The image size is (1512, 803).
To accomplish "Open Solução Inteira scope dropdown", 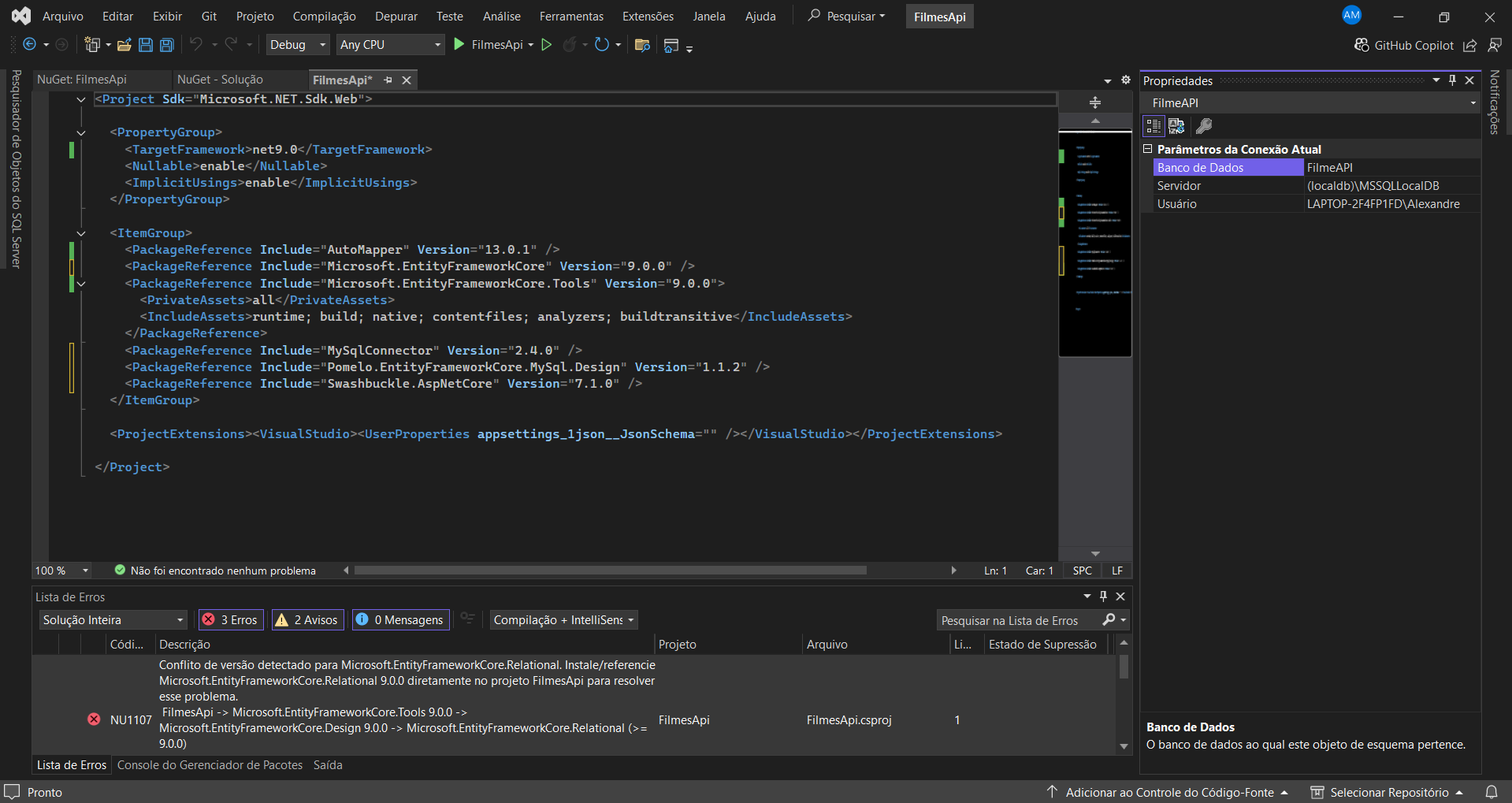I will tap(113, 620).
